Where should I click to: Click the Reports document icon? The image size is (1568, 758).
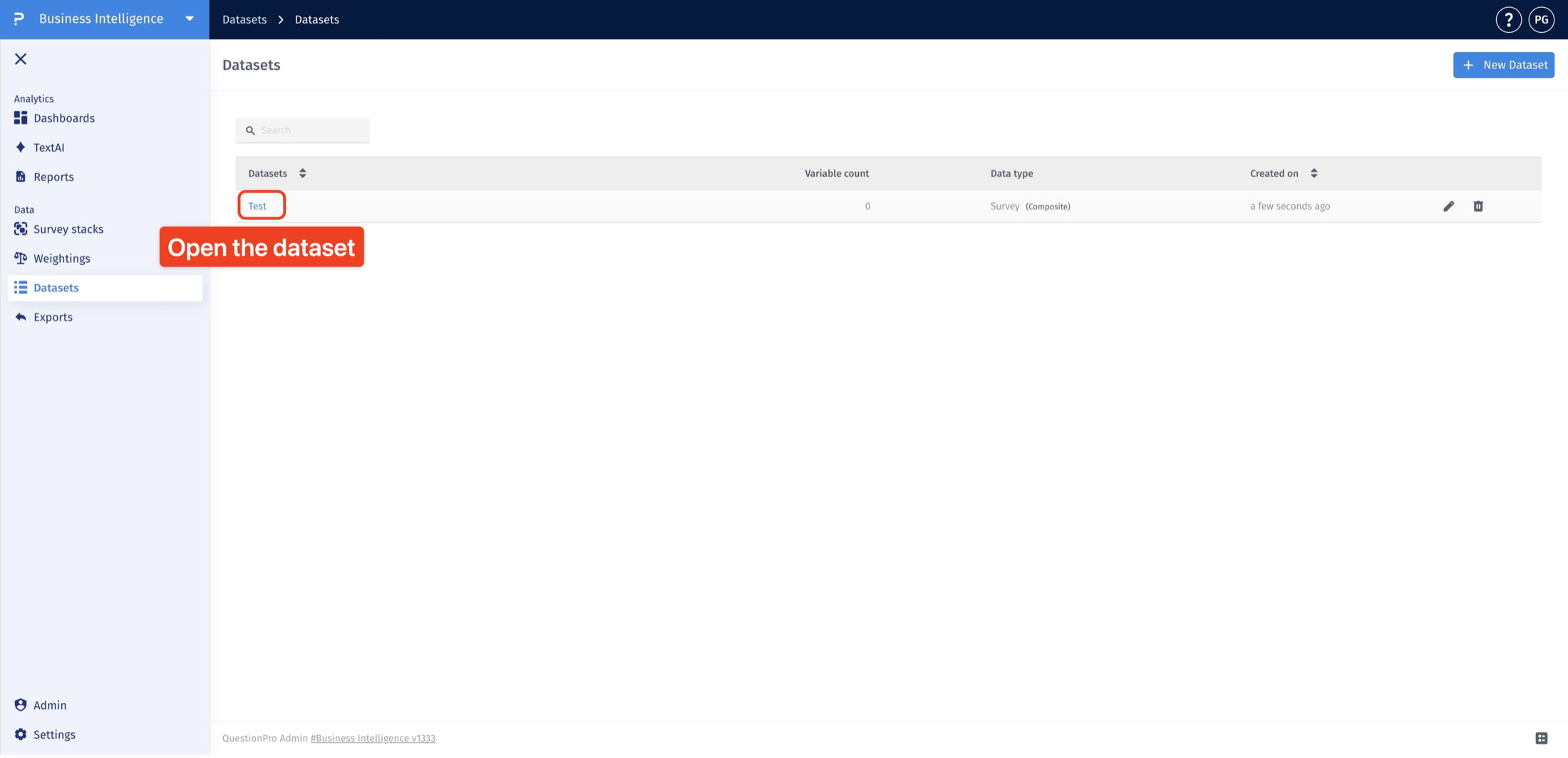click(x=21, y=177)
